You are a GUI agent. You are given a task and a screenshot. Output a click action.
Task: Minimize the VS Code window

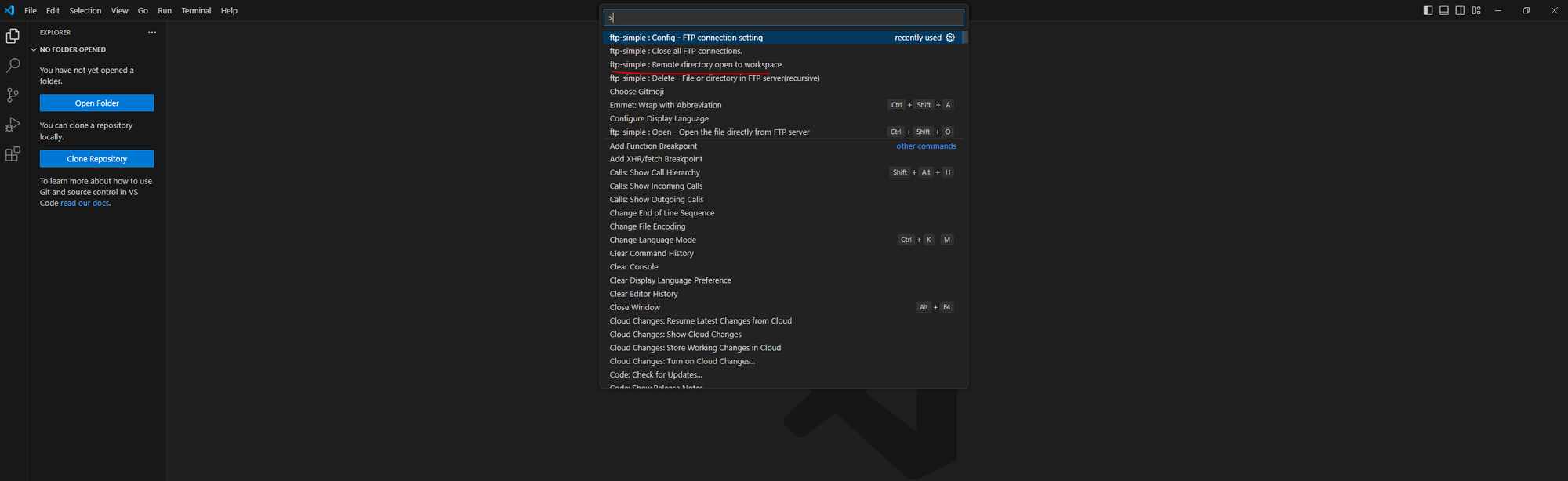tap(1497, 10)
